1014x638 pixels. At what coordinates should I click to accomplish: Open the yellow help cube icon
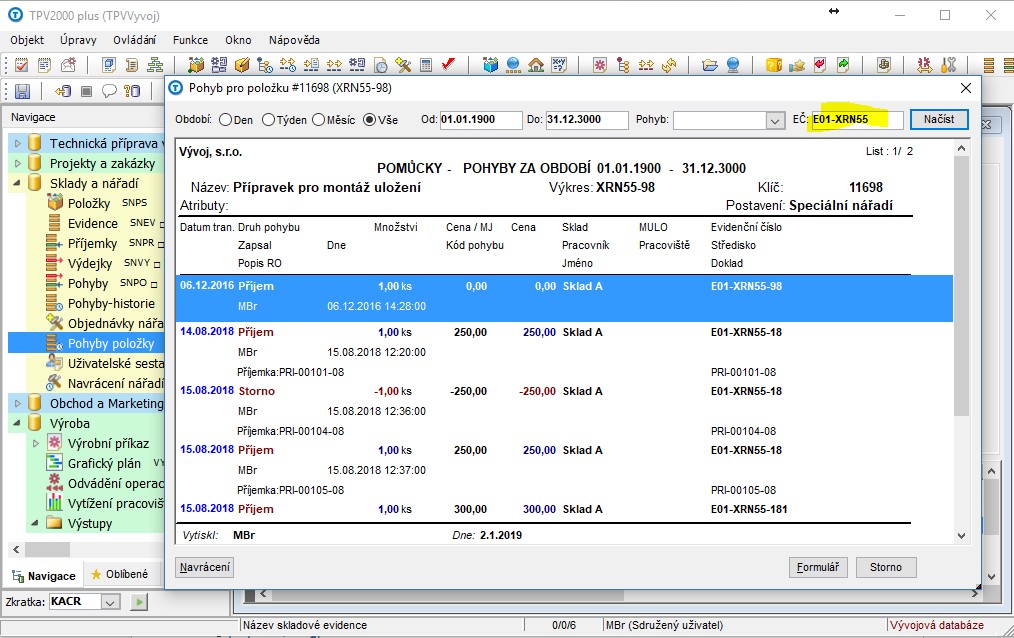coord(773,65)
